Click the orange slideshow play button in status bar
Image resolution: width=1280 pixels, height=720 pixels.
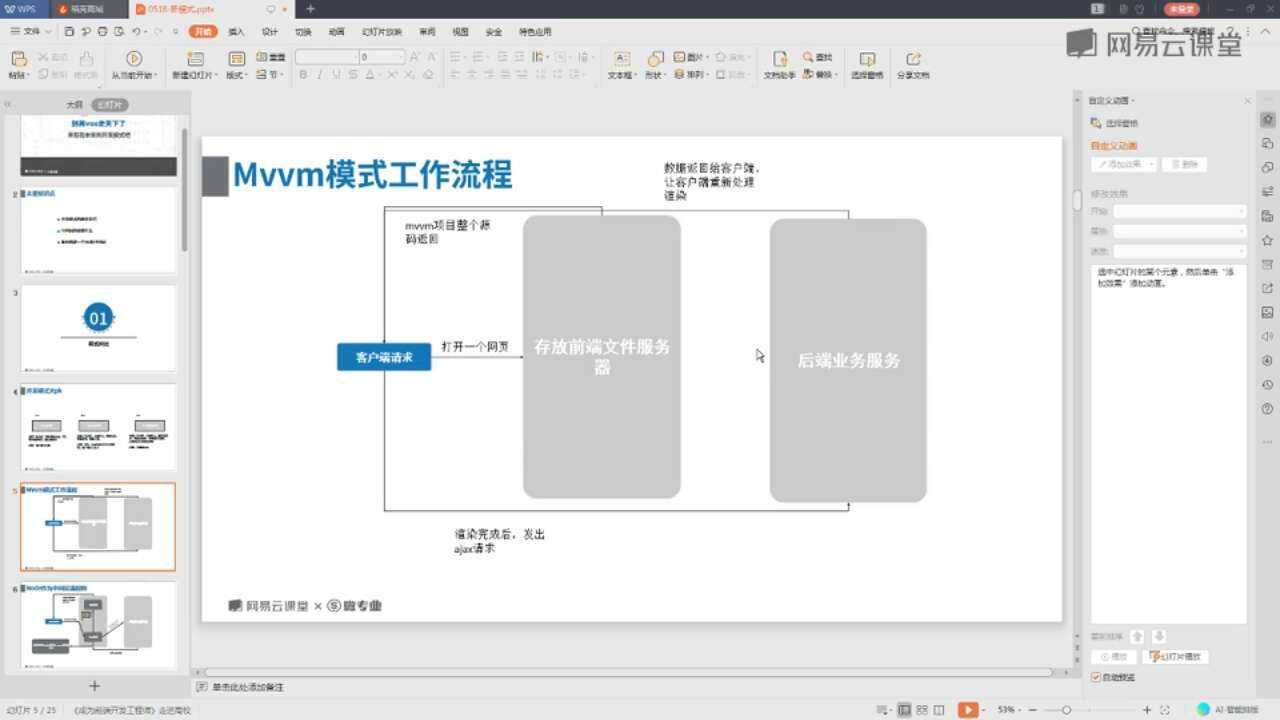tap(967, 710)
